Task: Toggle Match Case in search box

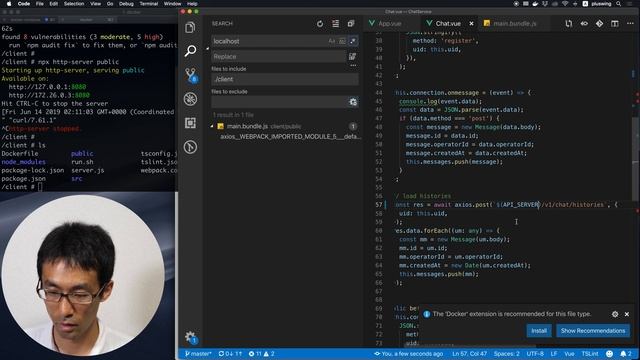Action: pyautogui.click(x=332, y=41)
